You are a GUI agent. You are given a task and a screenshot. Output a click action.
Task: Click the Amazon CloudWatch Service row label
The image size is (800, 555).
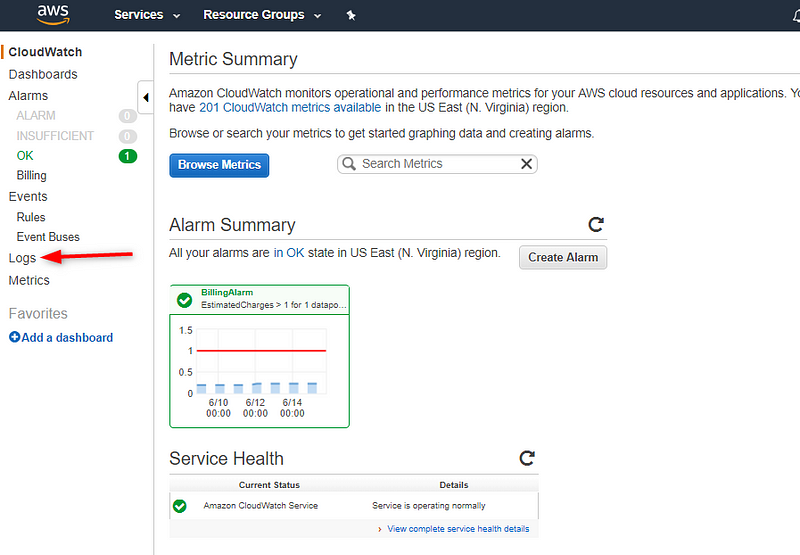pyautogui.click(x=261, y=506)
